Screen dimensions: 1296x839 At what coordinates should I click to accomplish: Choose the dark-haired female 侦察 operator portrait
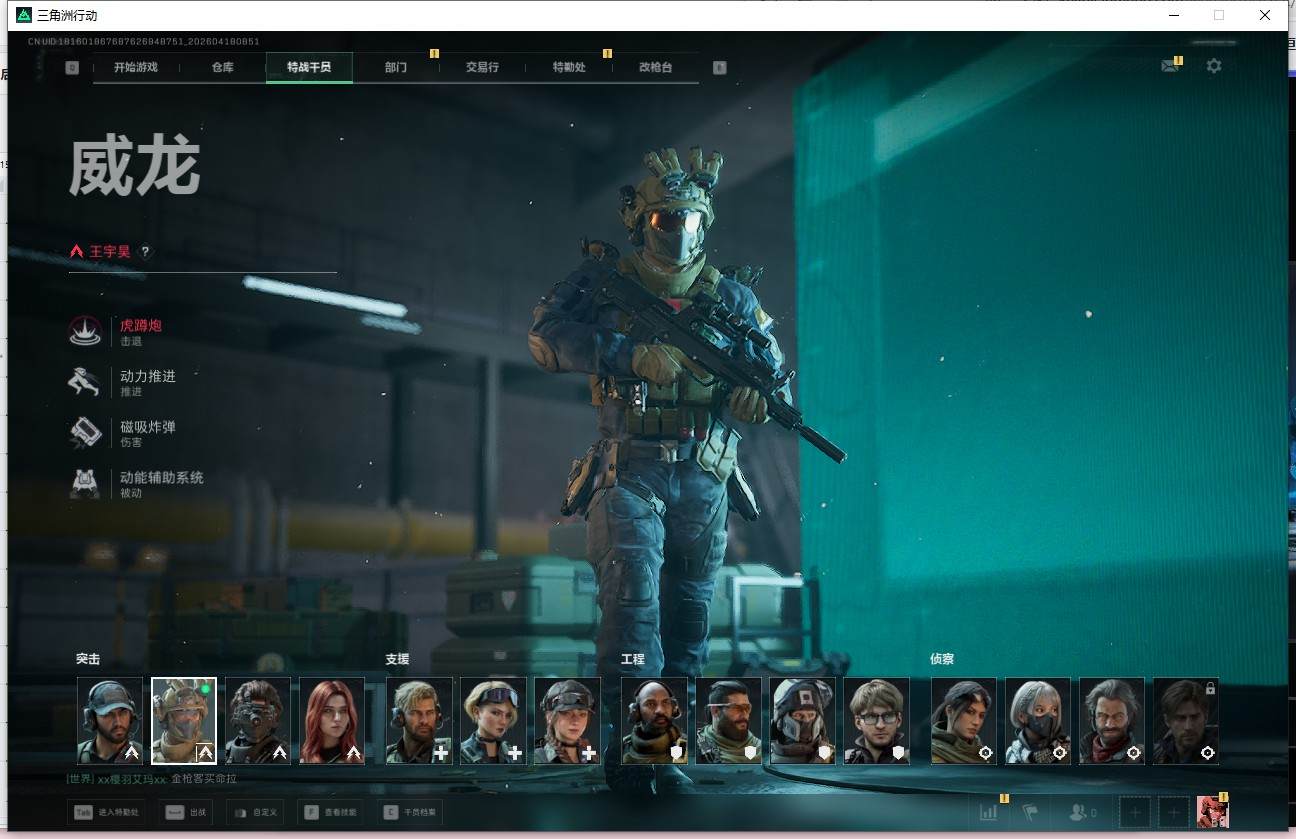(x=964, y=721)
